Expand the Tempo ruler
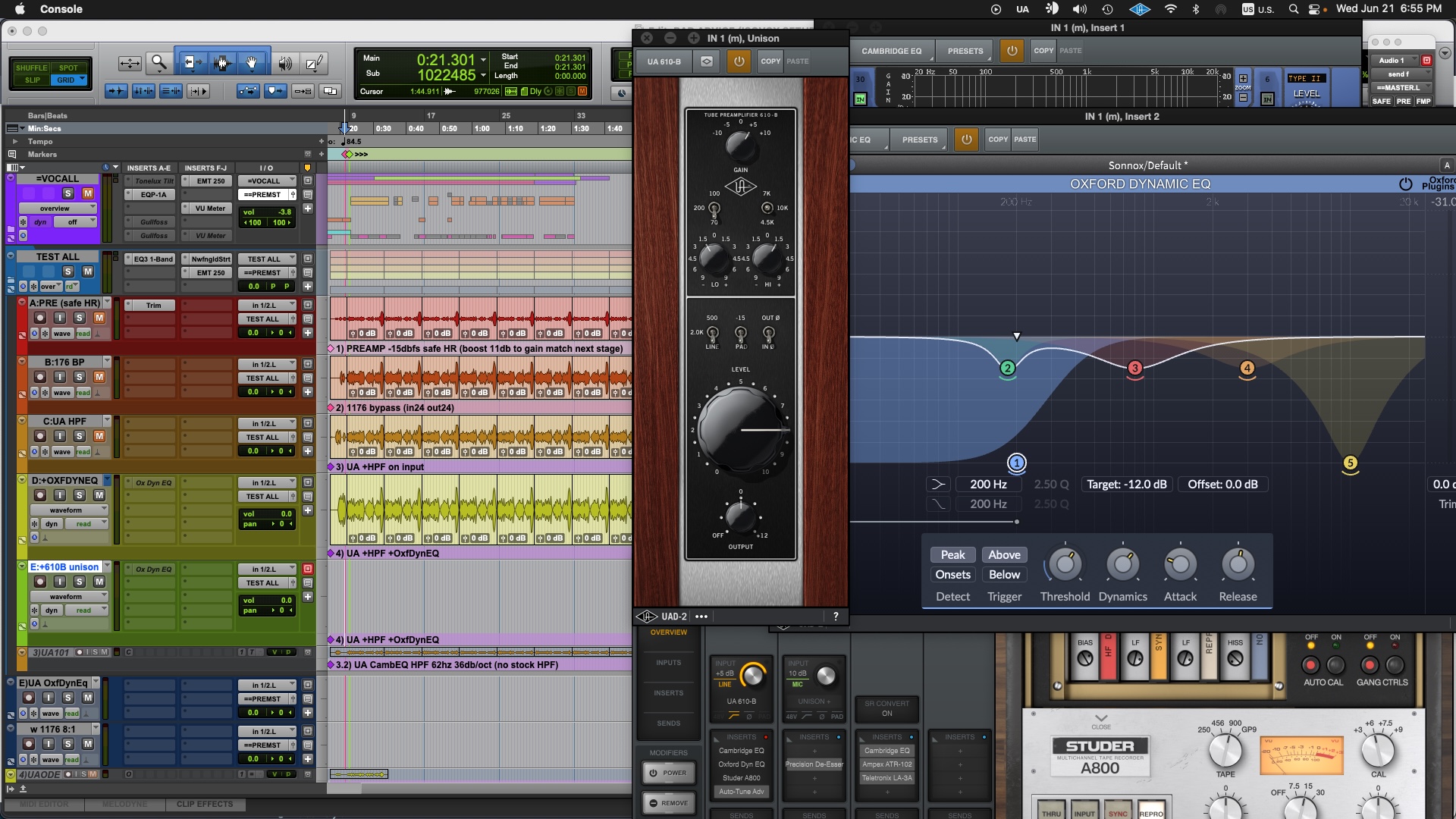Screen dimensions: 1456x819 tap(14, 141)
